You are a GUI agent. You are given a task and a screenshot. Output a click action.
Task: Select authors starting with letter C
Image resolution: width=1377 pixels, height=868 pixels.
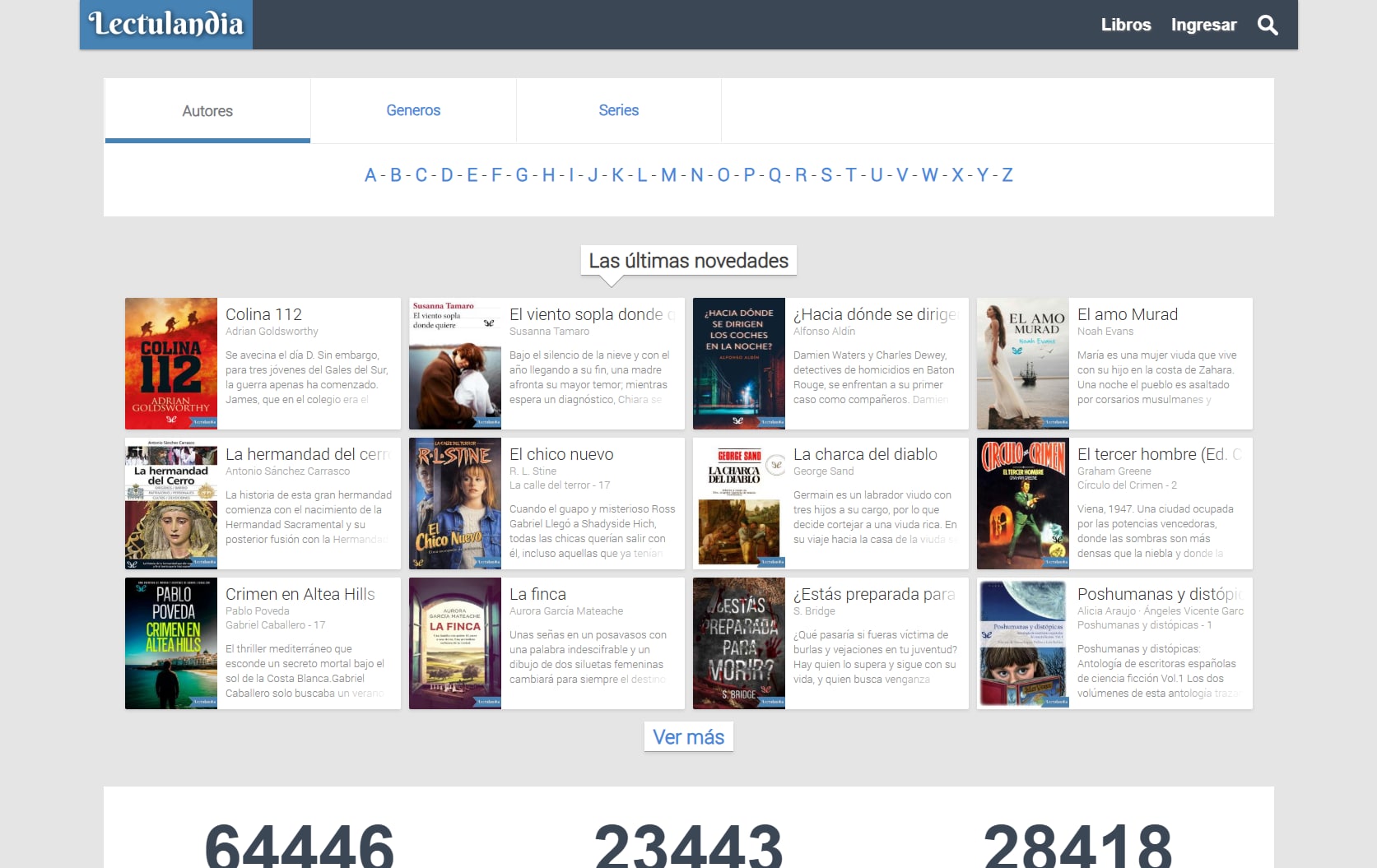click(x=421, y=174)
